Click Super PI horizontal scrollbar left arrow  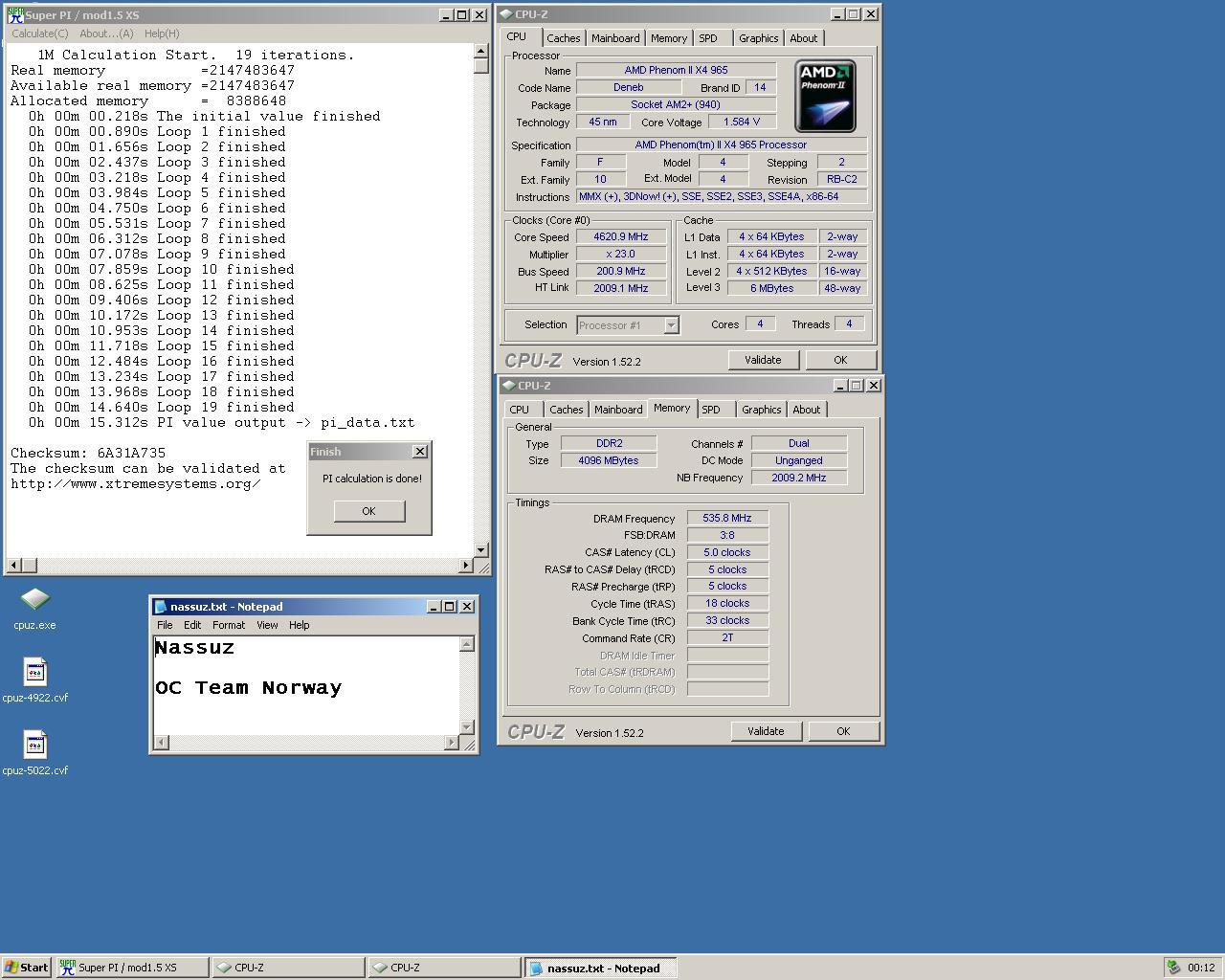[x=13, y=566]
